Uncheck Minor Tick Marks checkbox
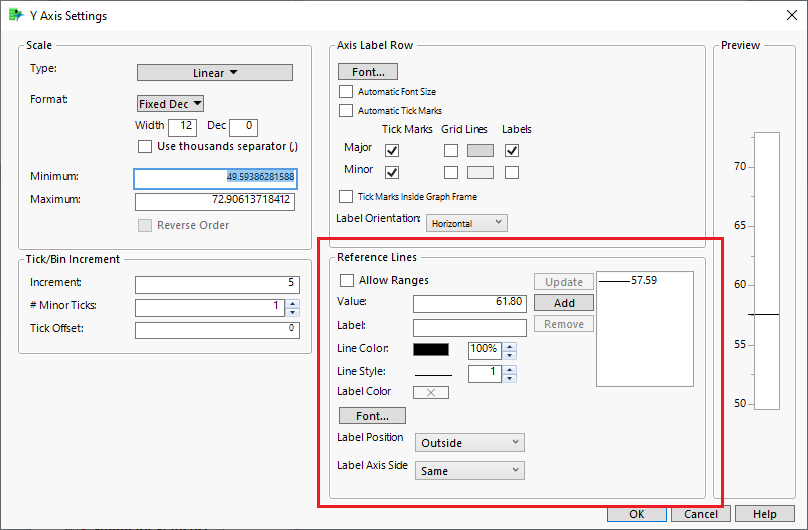This screenshot has height=530, width=808. (392, 172)
